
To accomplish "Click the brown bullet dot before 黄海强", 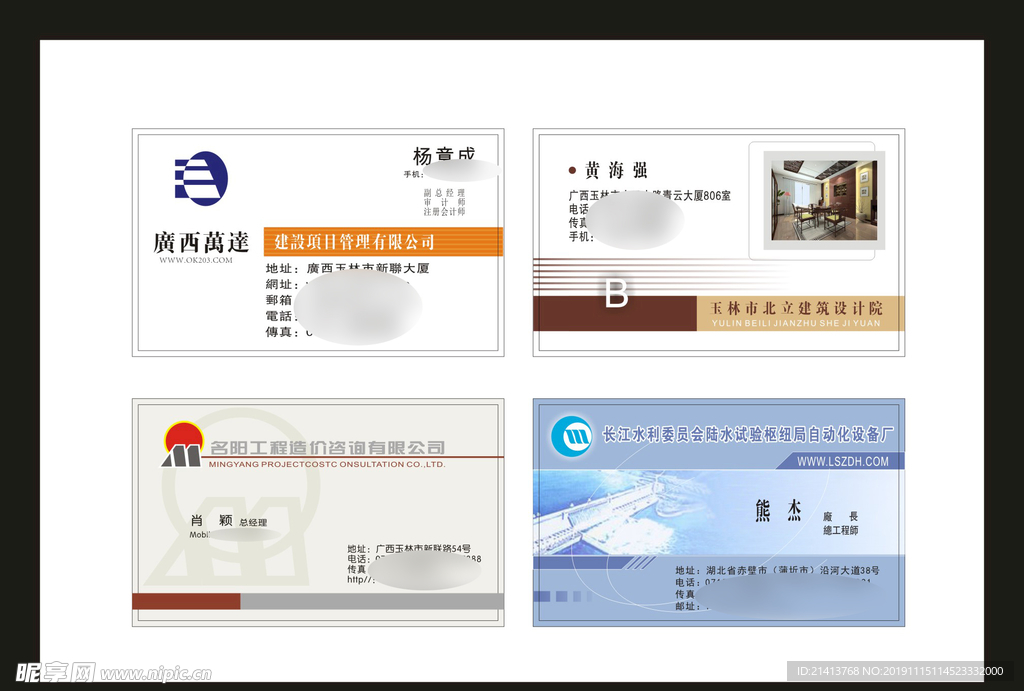I will (572, 171).
